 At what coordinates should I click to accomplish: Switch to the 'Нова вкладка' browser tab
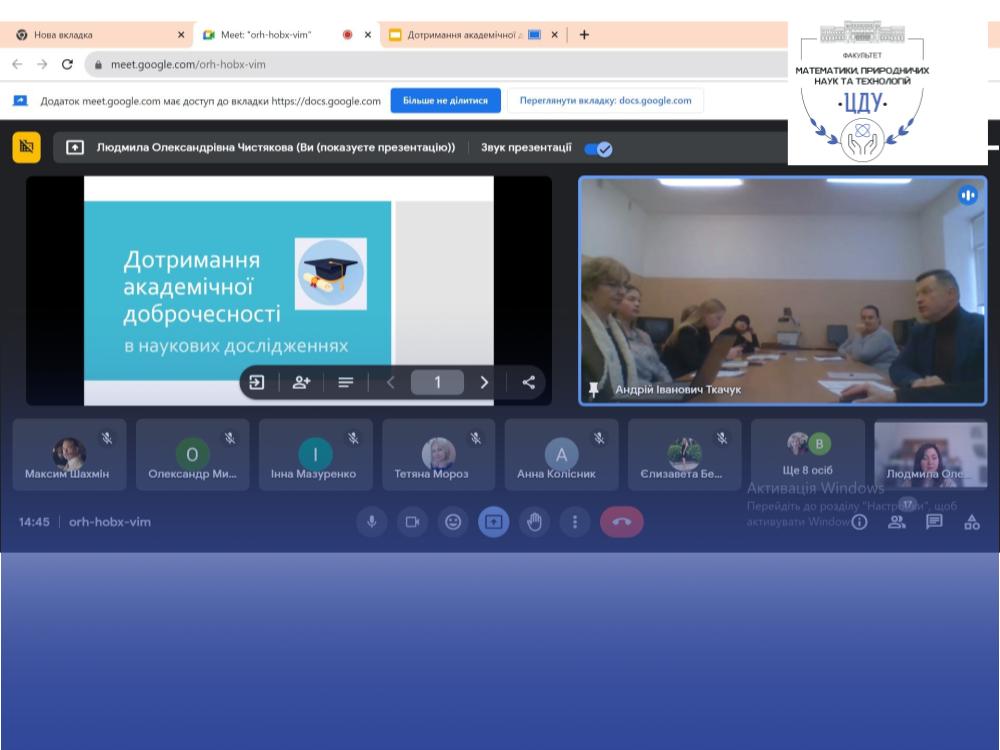tap(95, 34)
